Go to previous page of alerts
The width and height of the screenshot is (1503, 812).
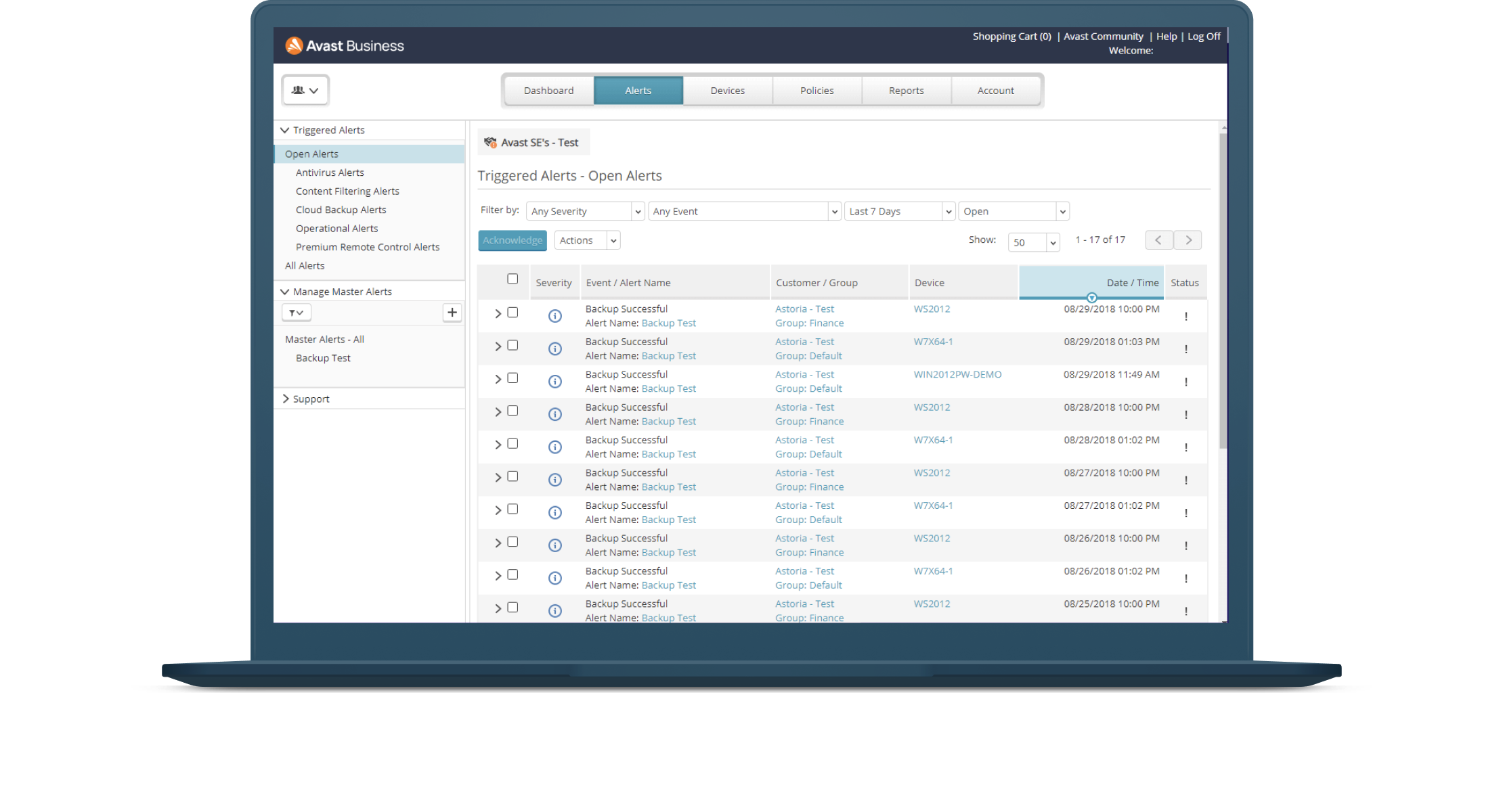[x=1158, y=240]
